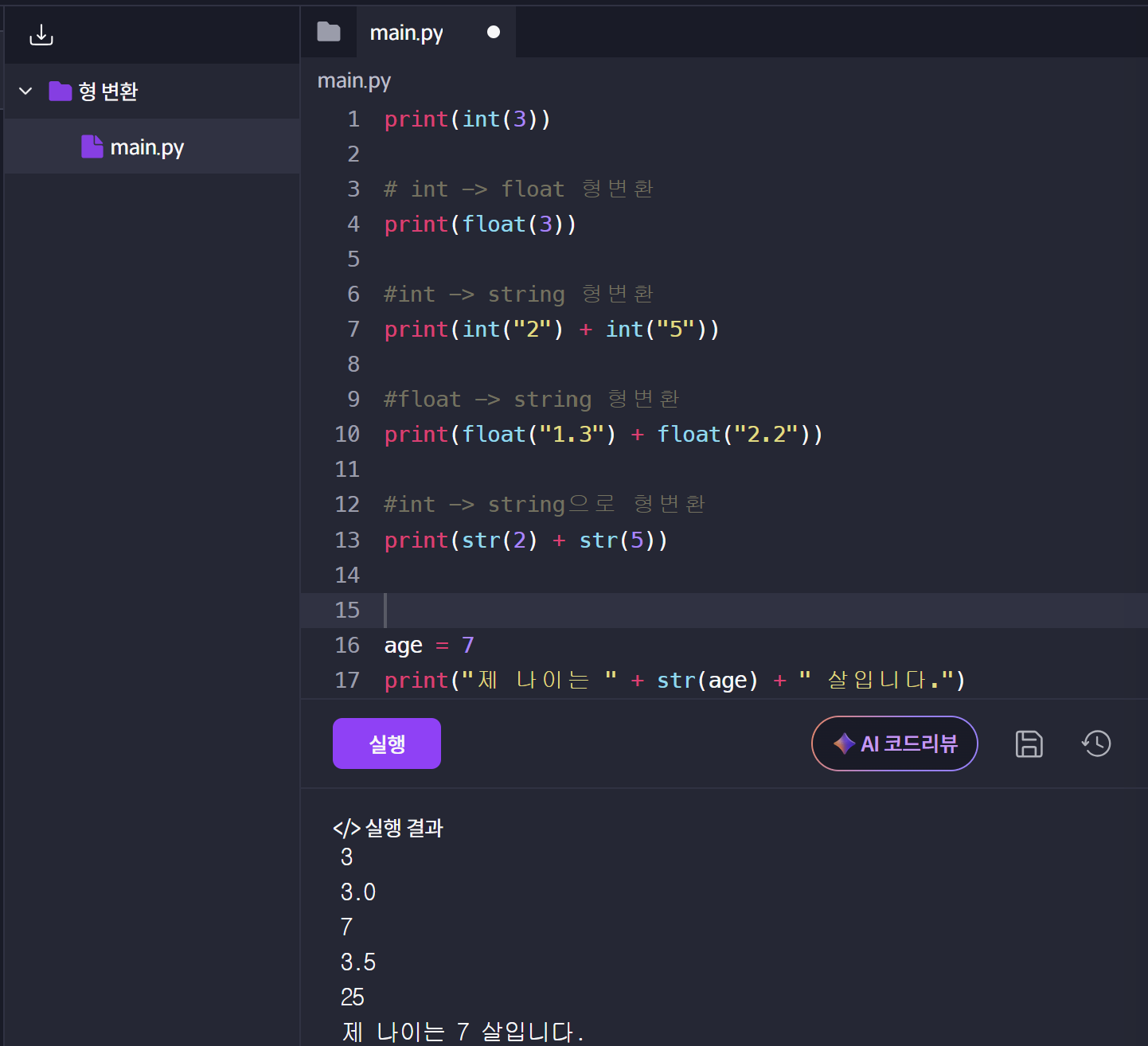This screenshot has height=1046, width=1148.
Task: Click the comment '#float -> string 형변환'
Action: [532, 399]
